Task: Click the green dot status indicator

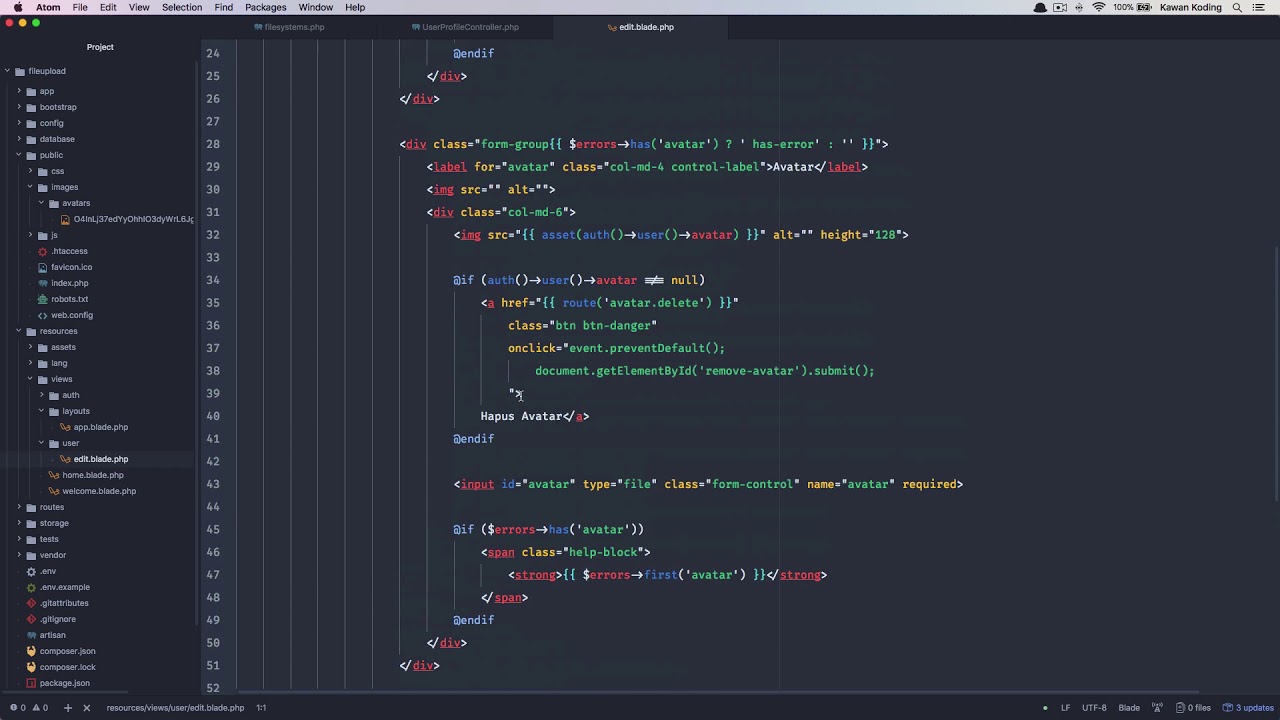Action: (x=1045, y=708)
